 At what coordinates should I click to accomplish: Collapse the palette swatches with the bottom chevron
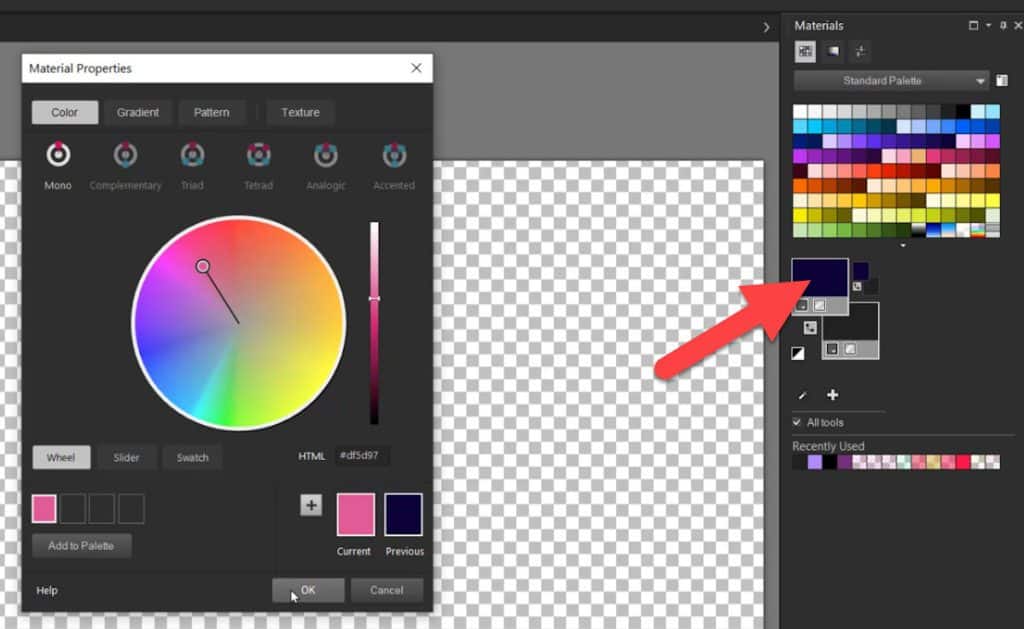(x=901, y=244)
